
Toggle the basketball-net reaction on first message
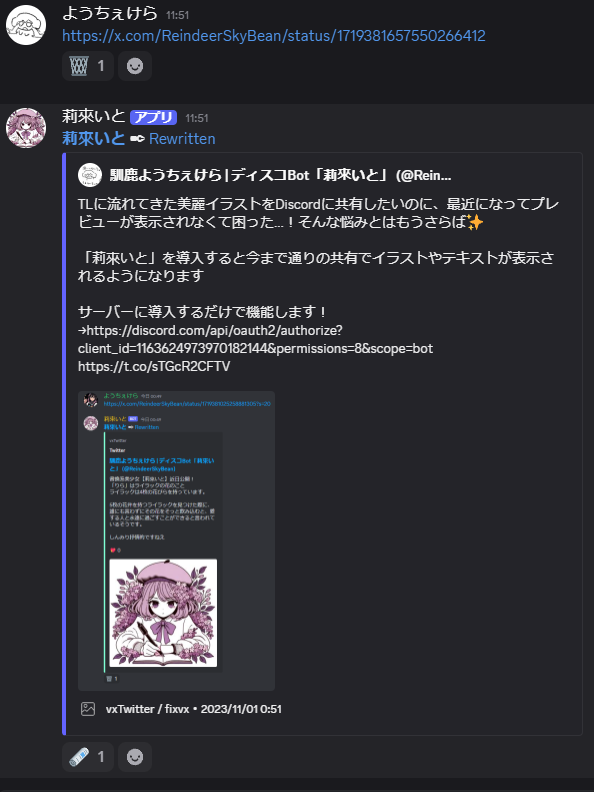coord(88,66)
